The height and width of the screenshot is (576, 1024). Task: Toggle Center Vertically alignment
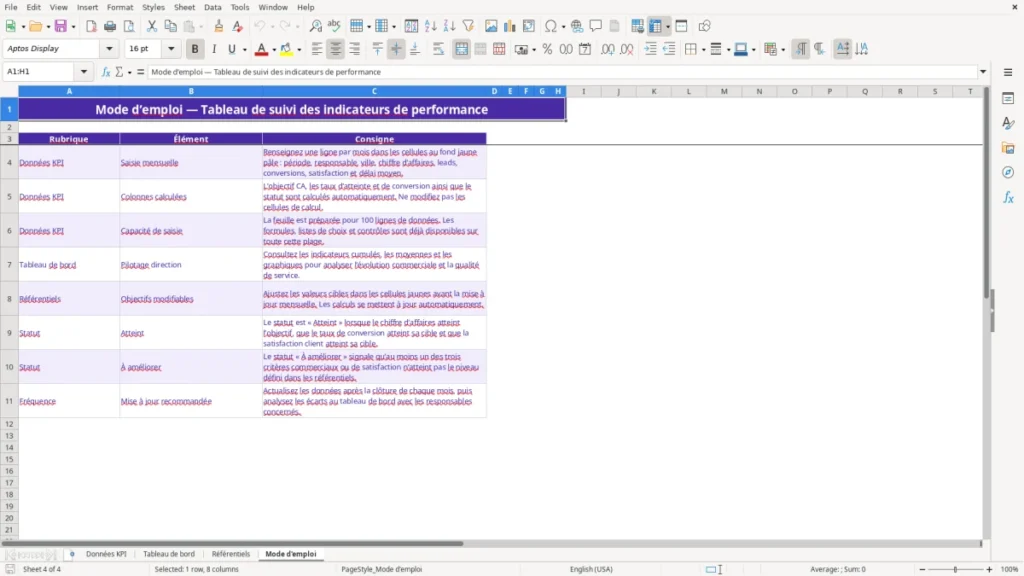[396, 49]
